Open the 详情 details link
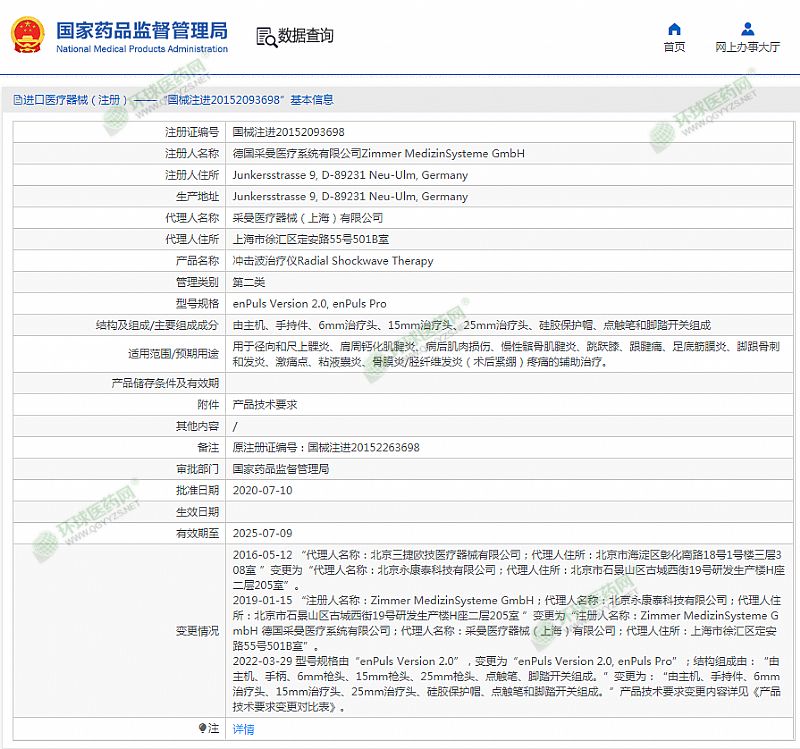The image size is (800, 749). (243, 729)
